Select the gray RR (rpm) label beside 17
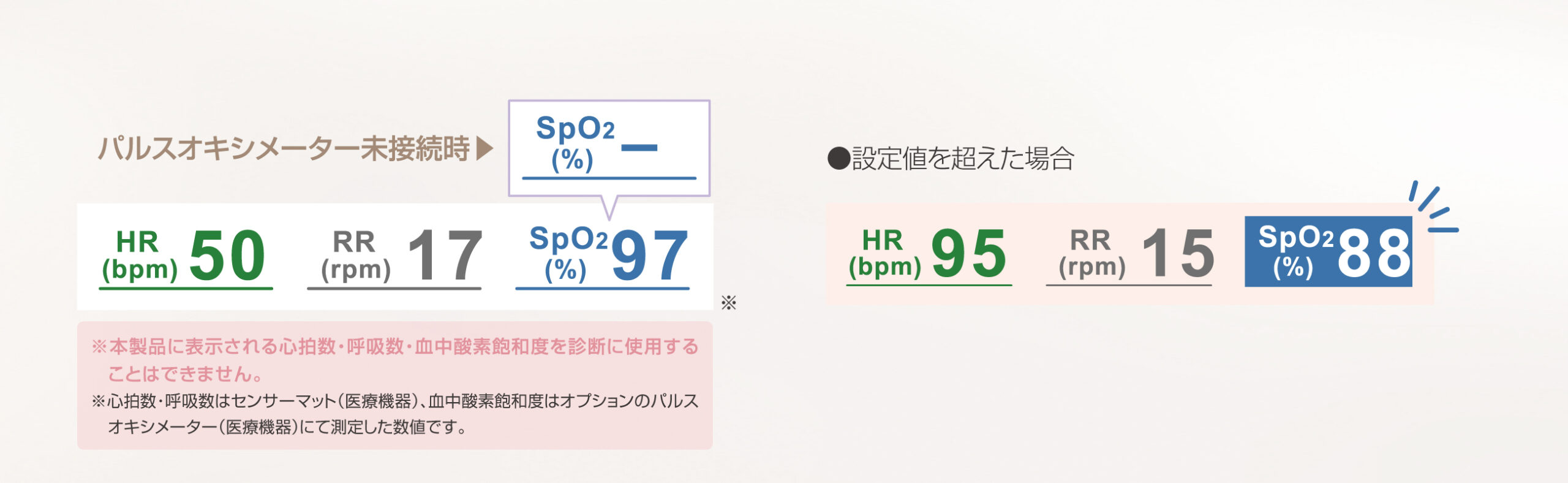This screenshot has height=483, width=1568. pos(355,256)
